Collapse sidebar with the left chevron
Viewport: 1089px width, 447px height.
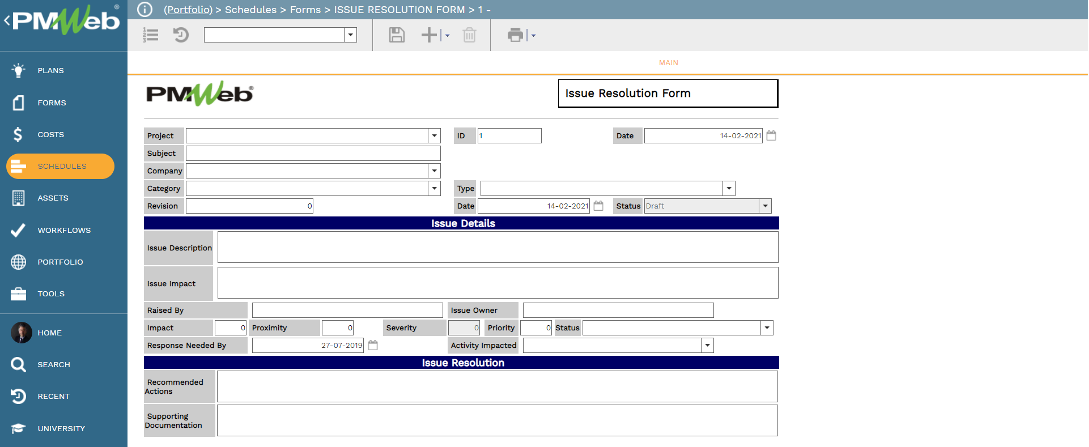6,21
